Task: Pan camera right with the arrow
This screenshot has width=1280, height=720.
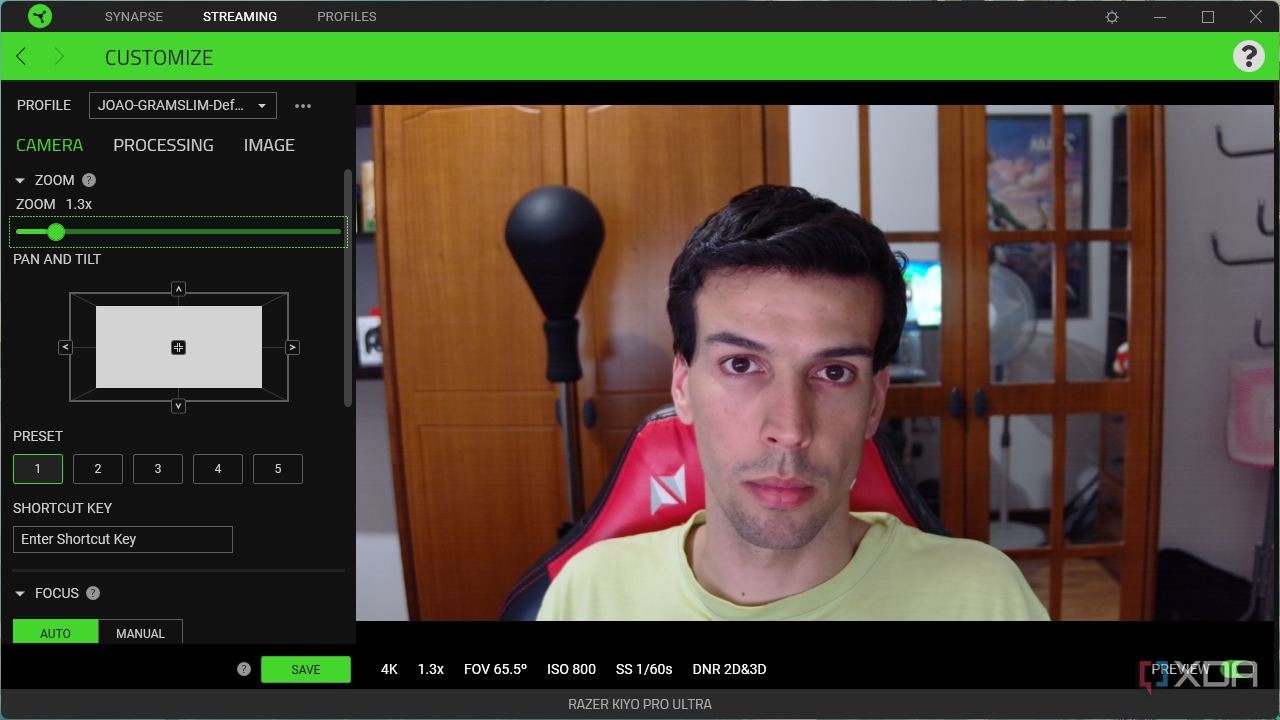Action: [292, 347]
